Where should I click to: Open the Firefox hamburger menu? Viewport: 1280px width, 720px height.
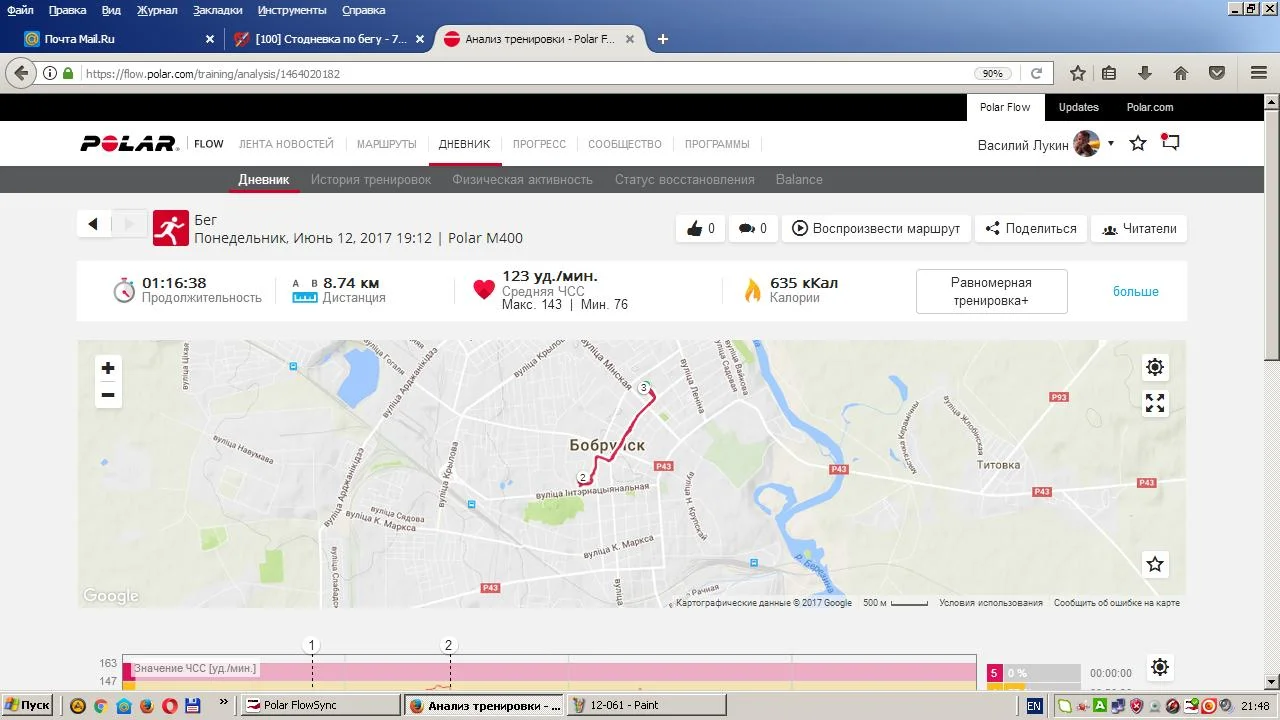pyautogui.click(x=1259, y=73)
